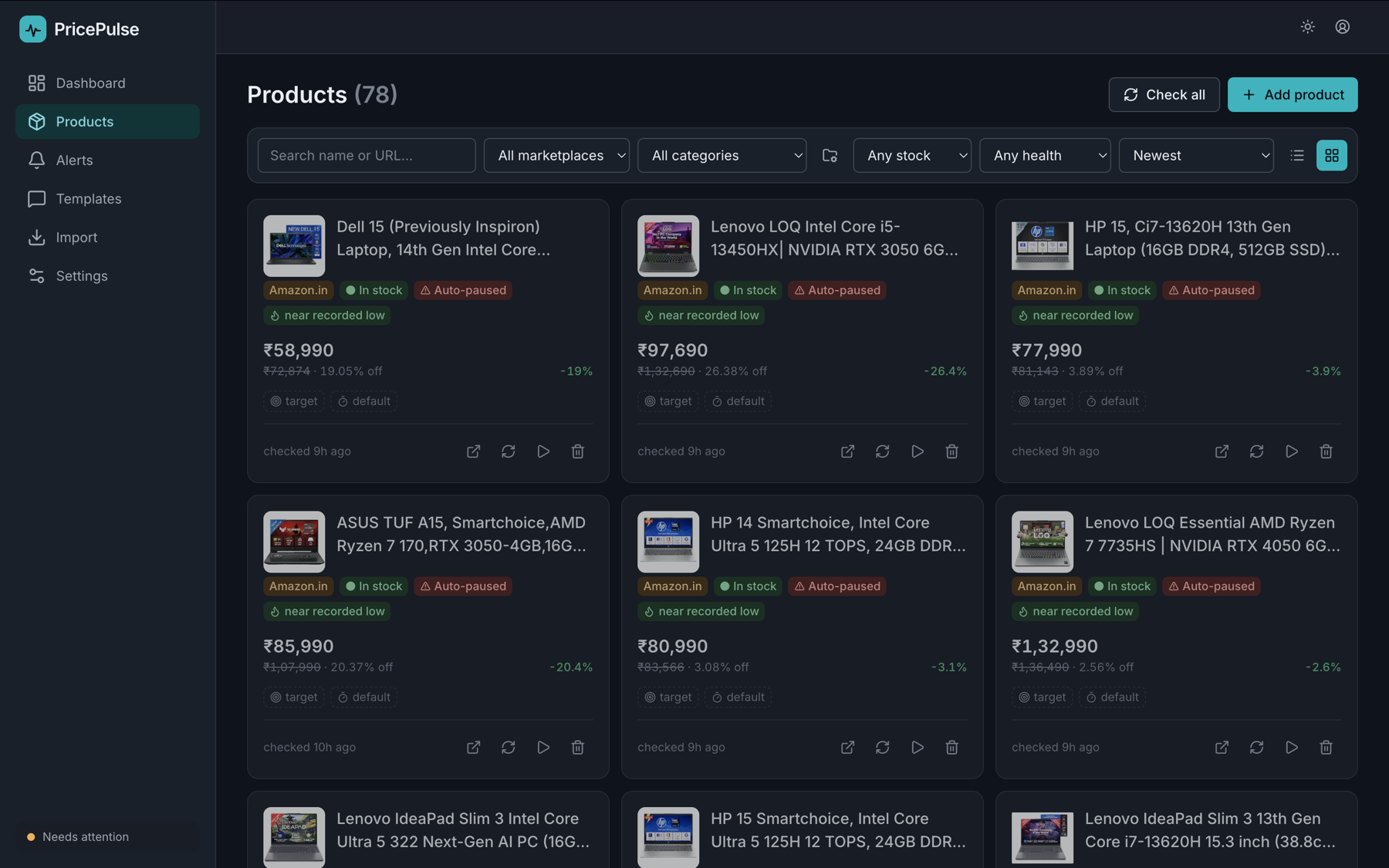Open the user account profile icon
This screenshot has width=1389, height=868.
pyautogui.click(x=1343, y=27)
